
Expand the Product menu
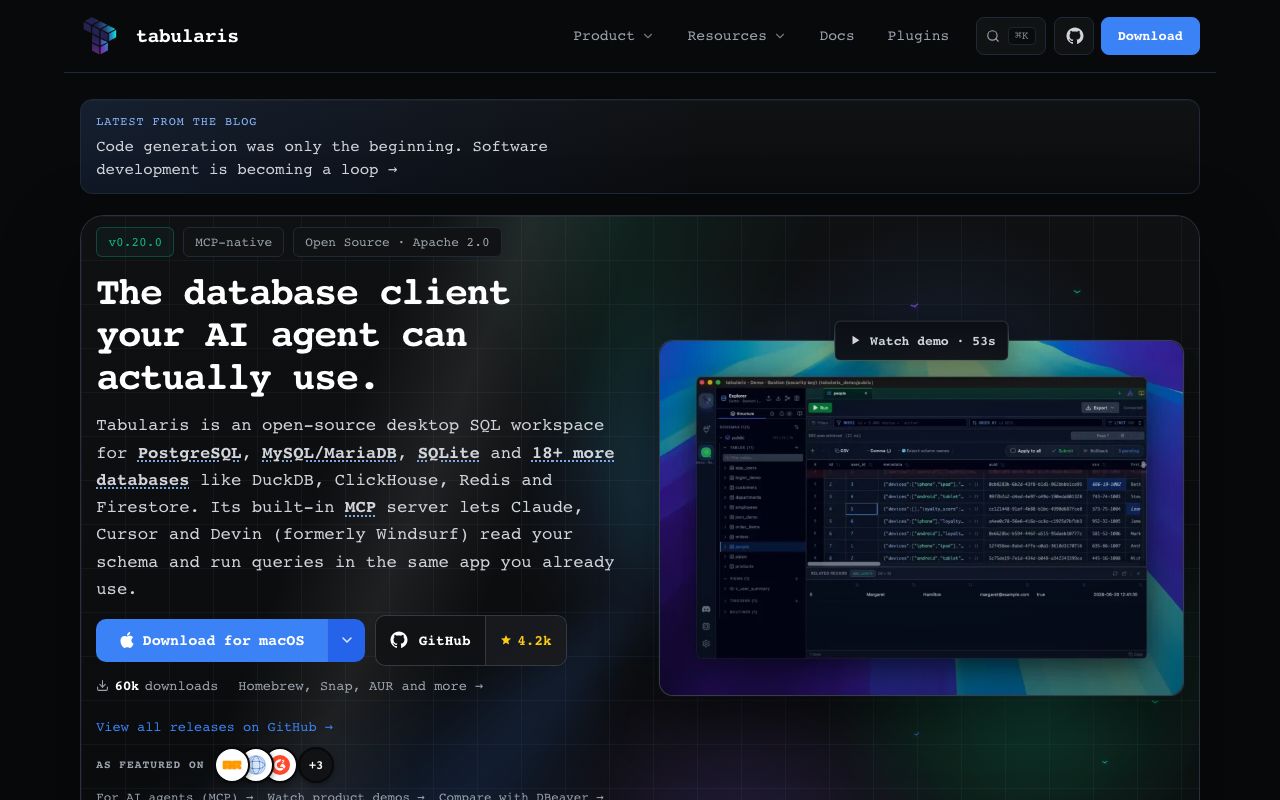pyautogui.click(x=613, y=36)
